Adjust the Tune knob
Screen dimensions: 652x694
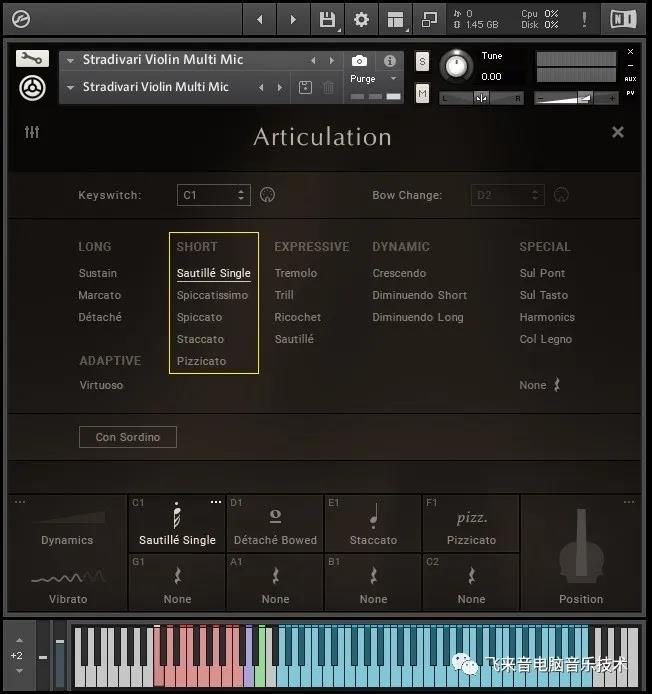456,66
